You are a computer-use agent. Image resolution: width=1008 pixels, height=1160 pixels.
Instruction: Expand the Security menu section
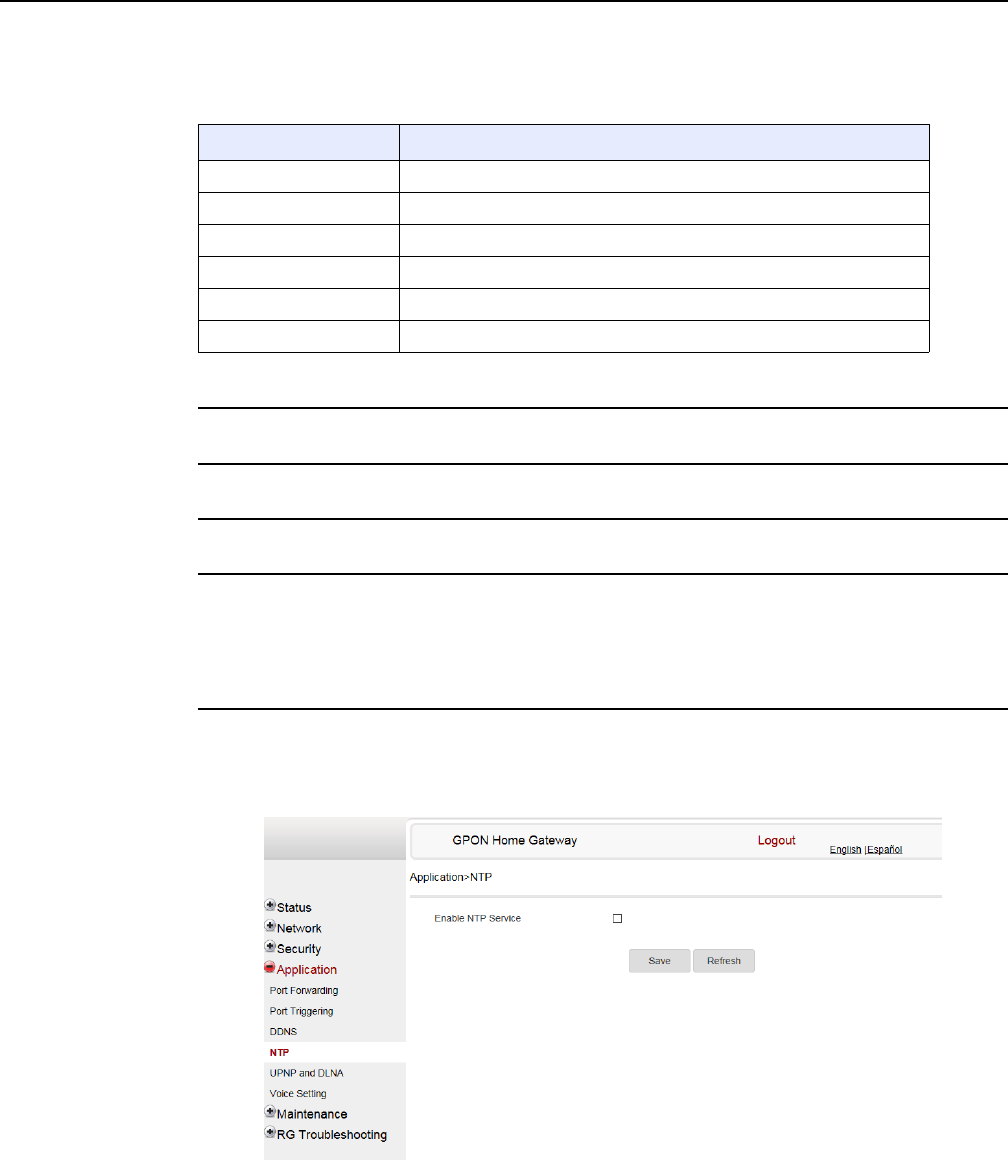[x=270, y=947]
